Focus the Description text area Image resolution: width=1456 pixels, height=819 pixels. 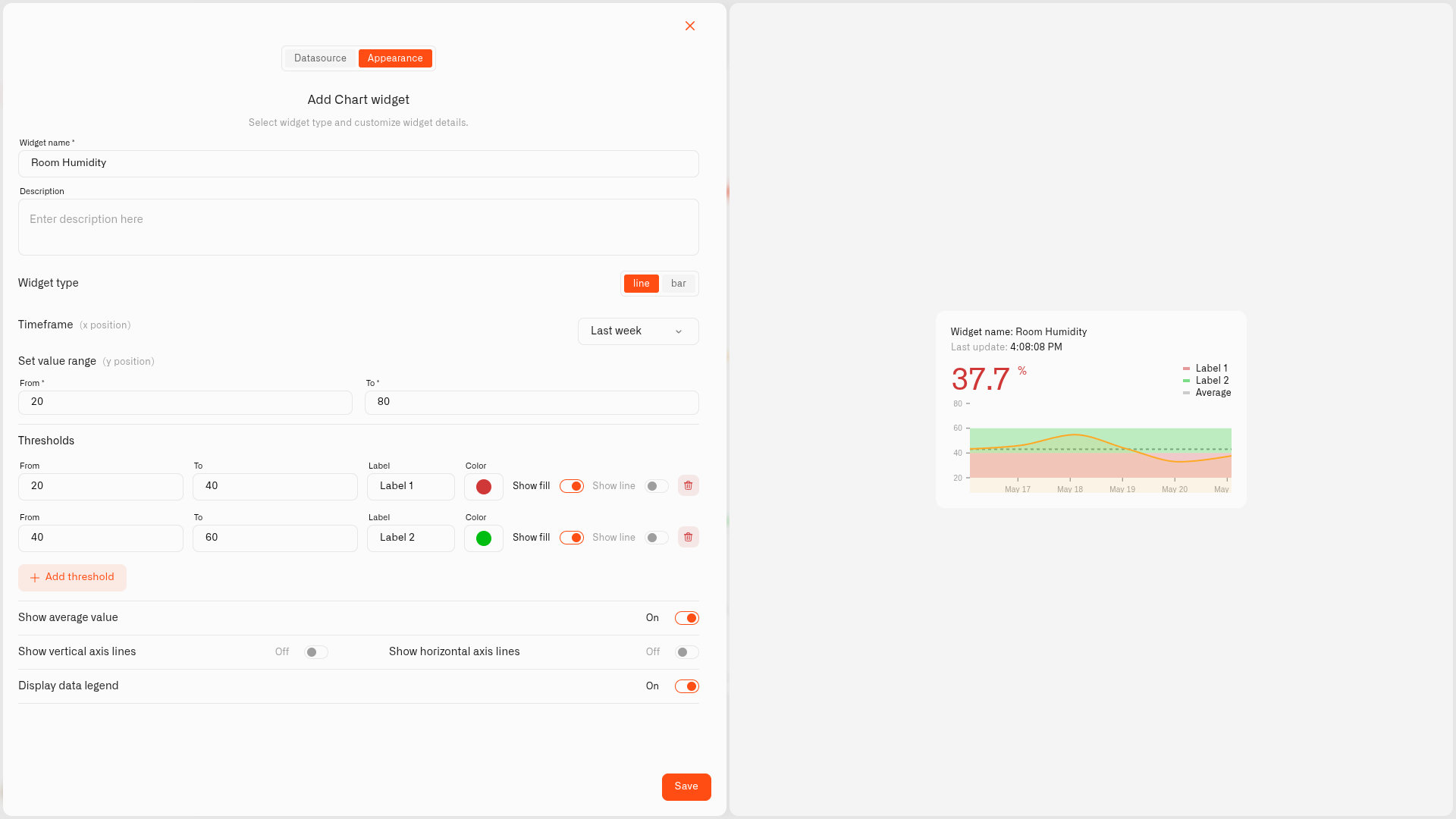(x=358, y=227)
